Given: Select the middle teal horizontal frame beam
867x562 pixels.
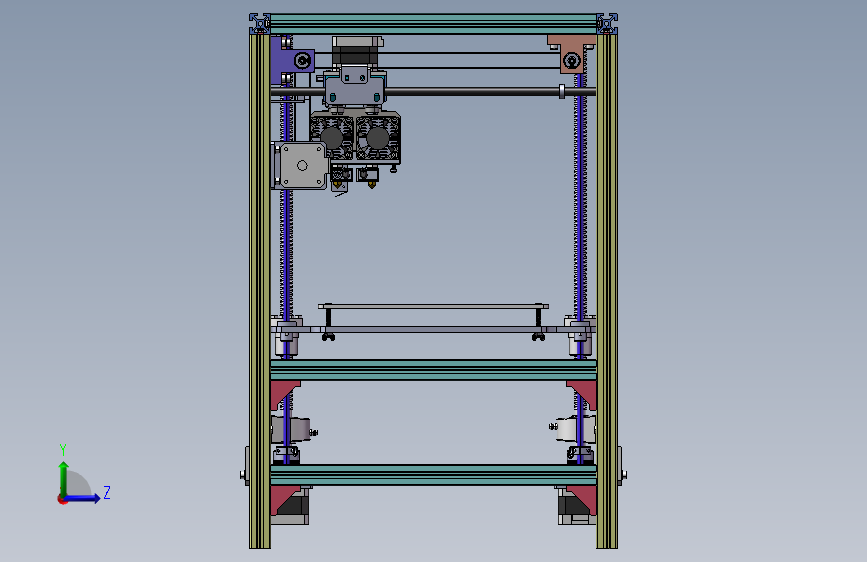Looking at the screenshot, I should pyautogui.click(x=434, y=370).
